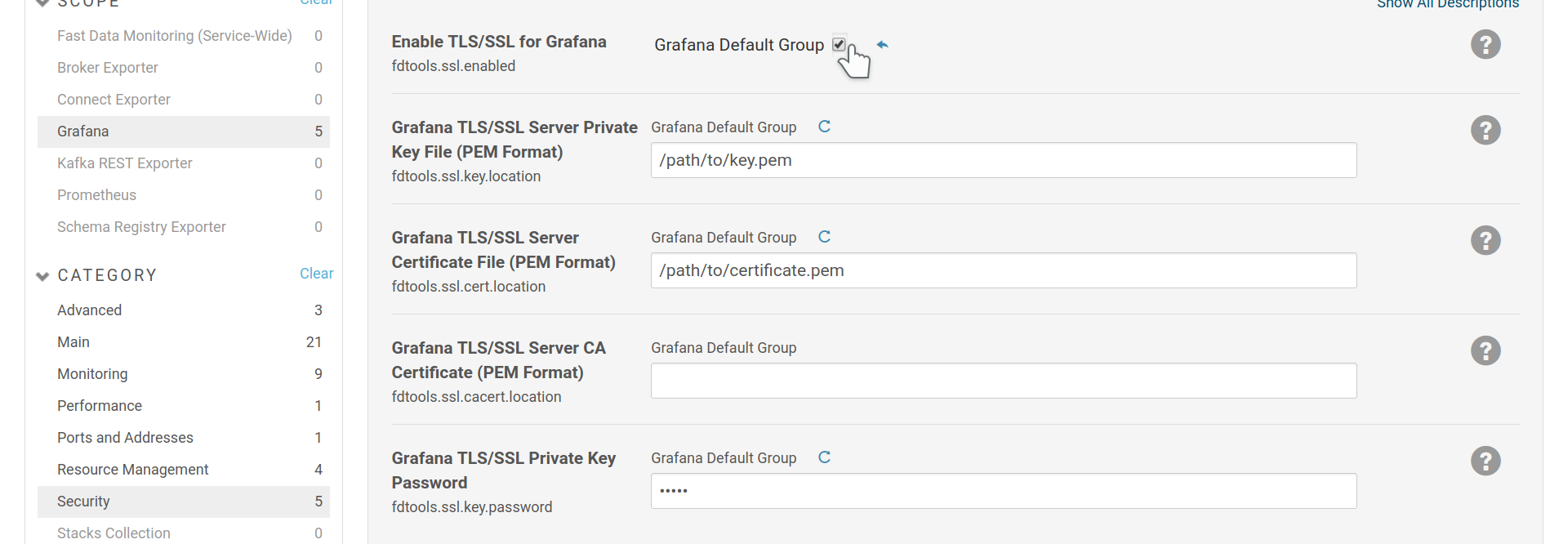1568x544 pixels.
Task: Show help for Enable TLS/SSL for Grafana
Action: click(1486, 44)
